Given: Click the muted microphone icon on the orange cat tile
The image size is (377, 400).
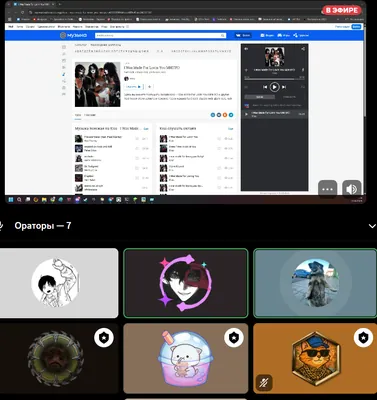Looking at the screenshot, I should click(x=264, y=383).
